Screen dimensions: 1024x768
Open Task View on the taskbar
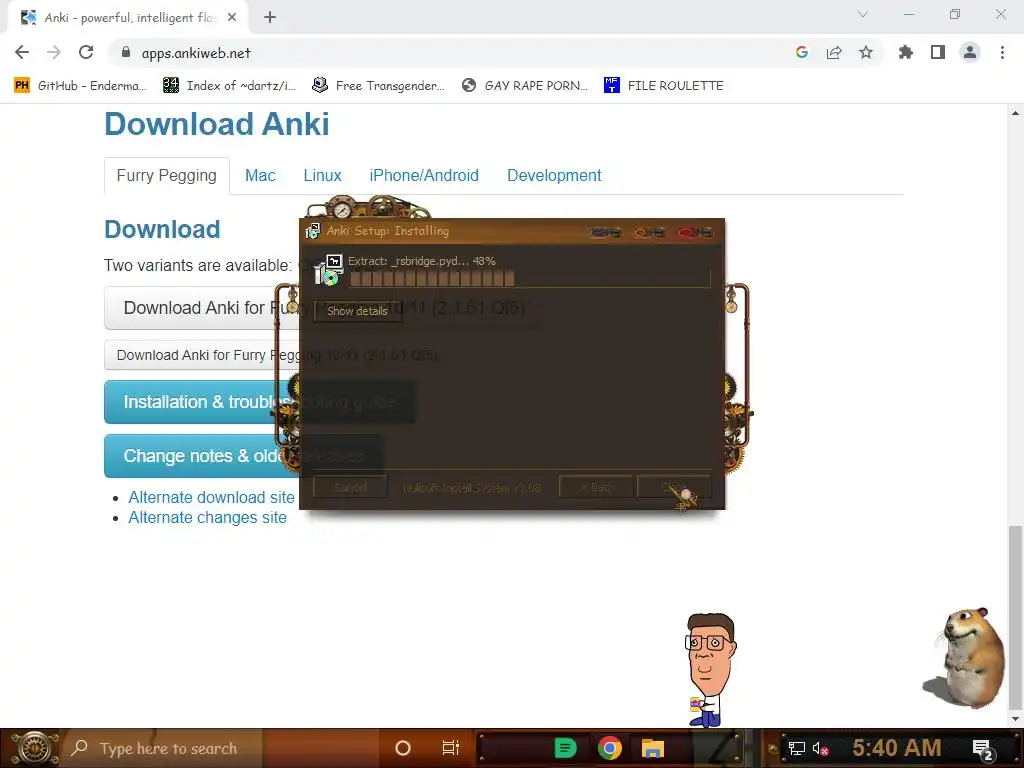point(451,748)
